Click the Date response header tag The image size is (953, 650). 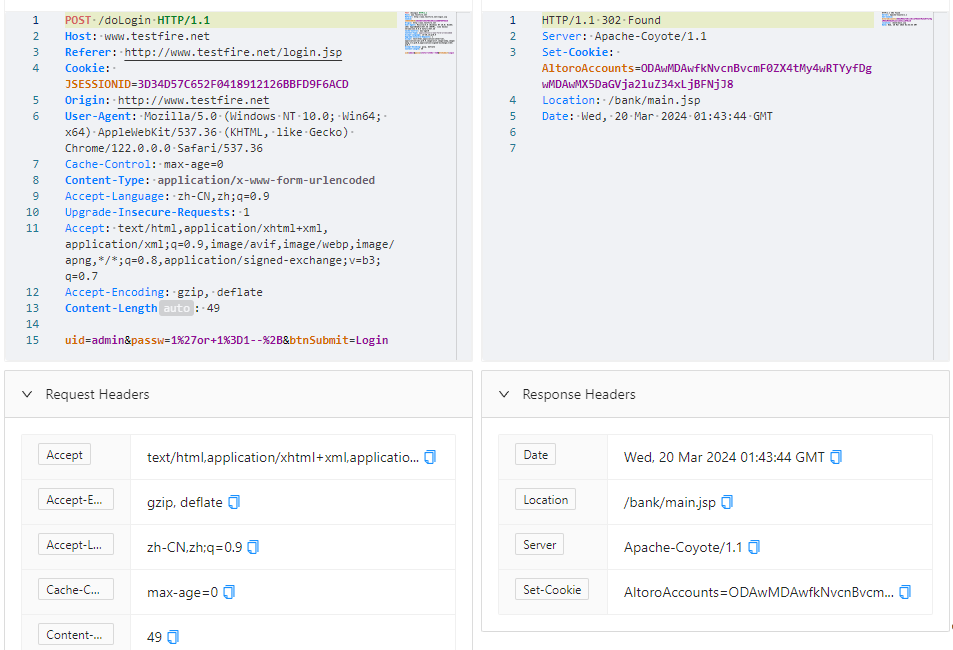click(x=535, y=454)
